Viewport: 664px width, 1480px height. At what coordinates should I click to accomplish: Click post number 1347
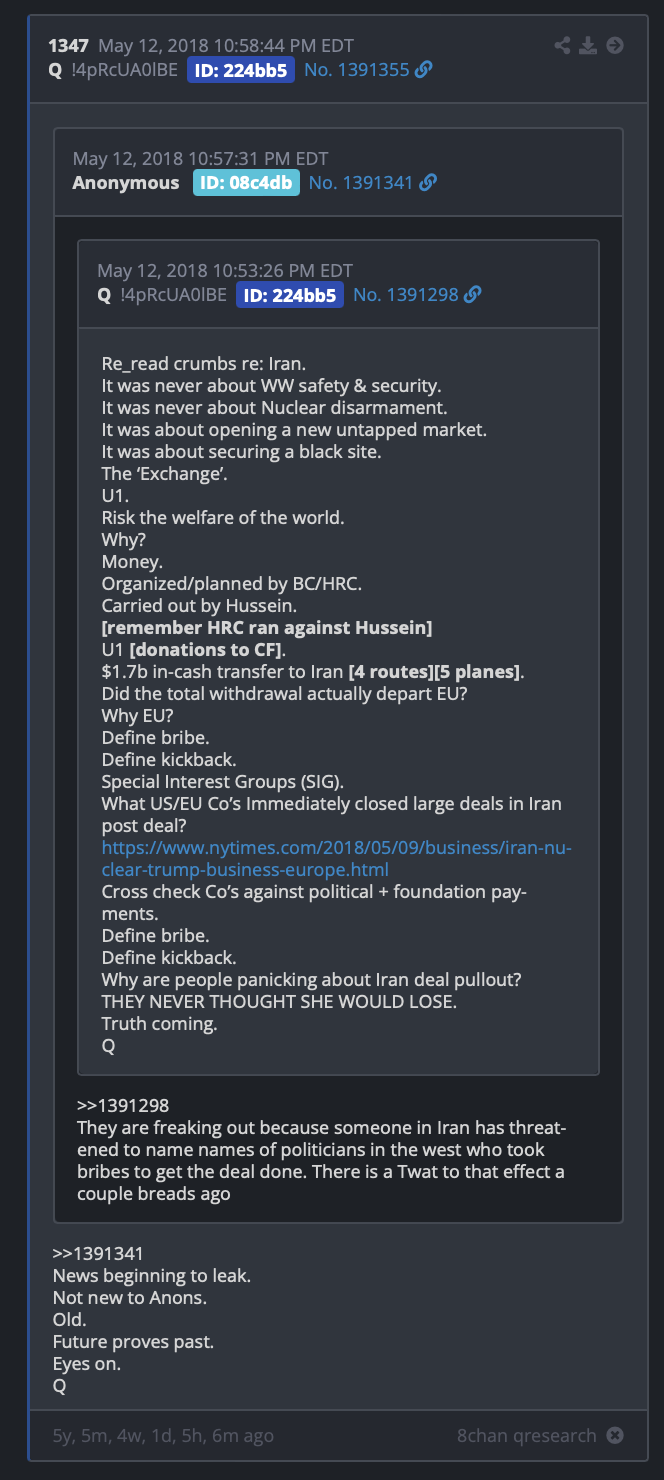(x=69, y=45)
